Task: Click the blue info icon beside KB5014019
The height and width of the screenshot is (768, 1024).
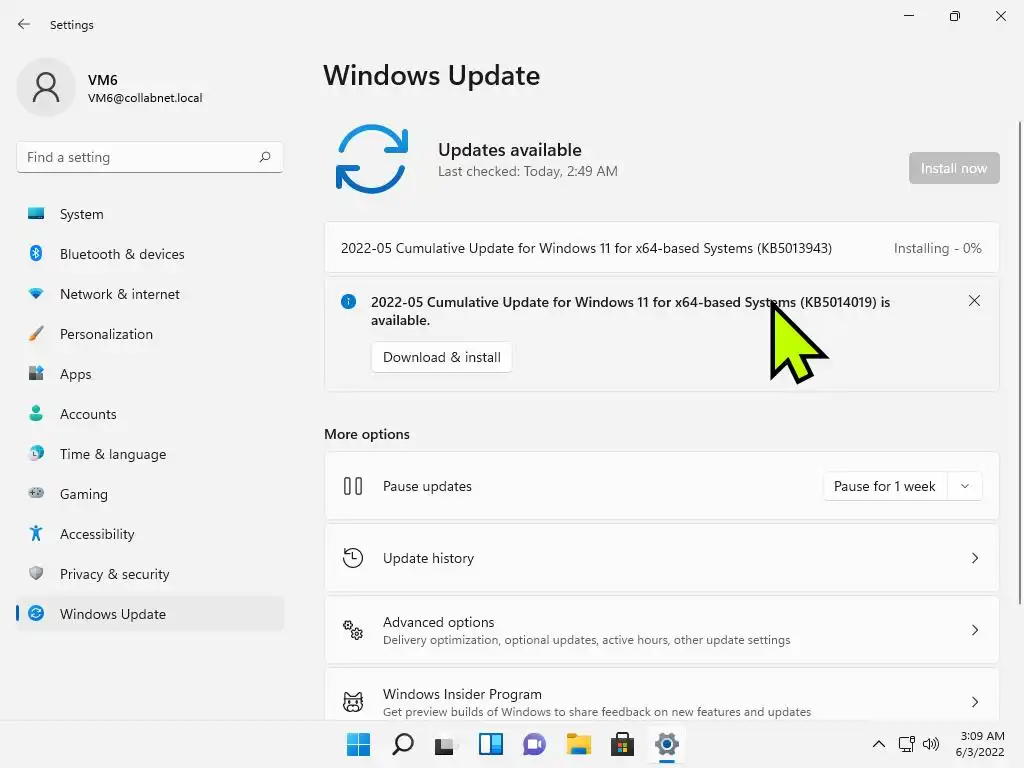Action: (x=348, y=302)
